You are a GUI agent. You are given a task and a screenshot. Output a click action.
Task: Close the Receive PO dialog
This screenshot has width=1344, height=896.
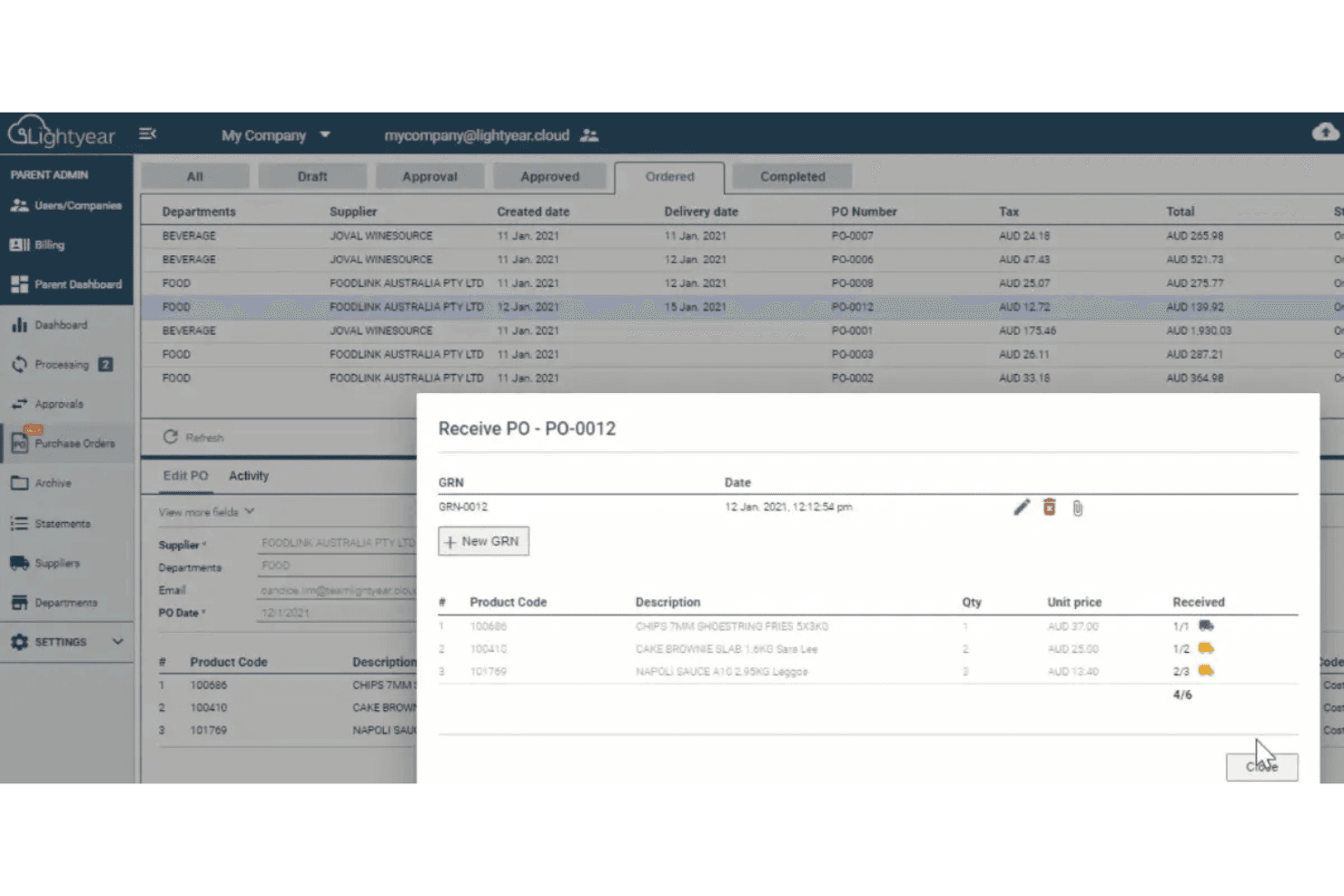[x=1261, y=767]
